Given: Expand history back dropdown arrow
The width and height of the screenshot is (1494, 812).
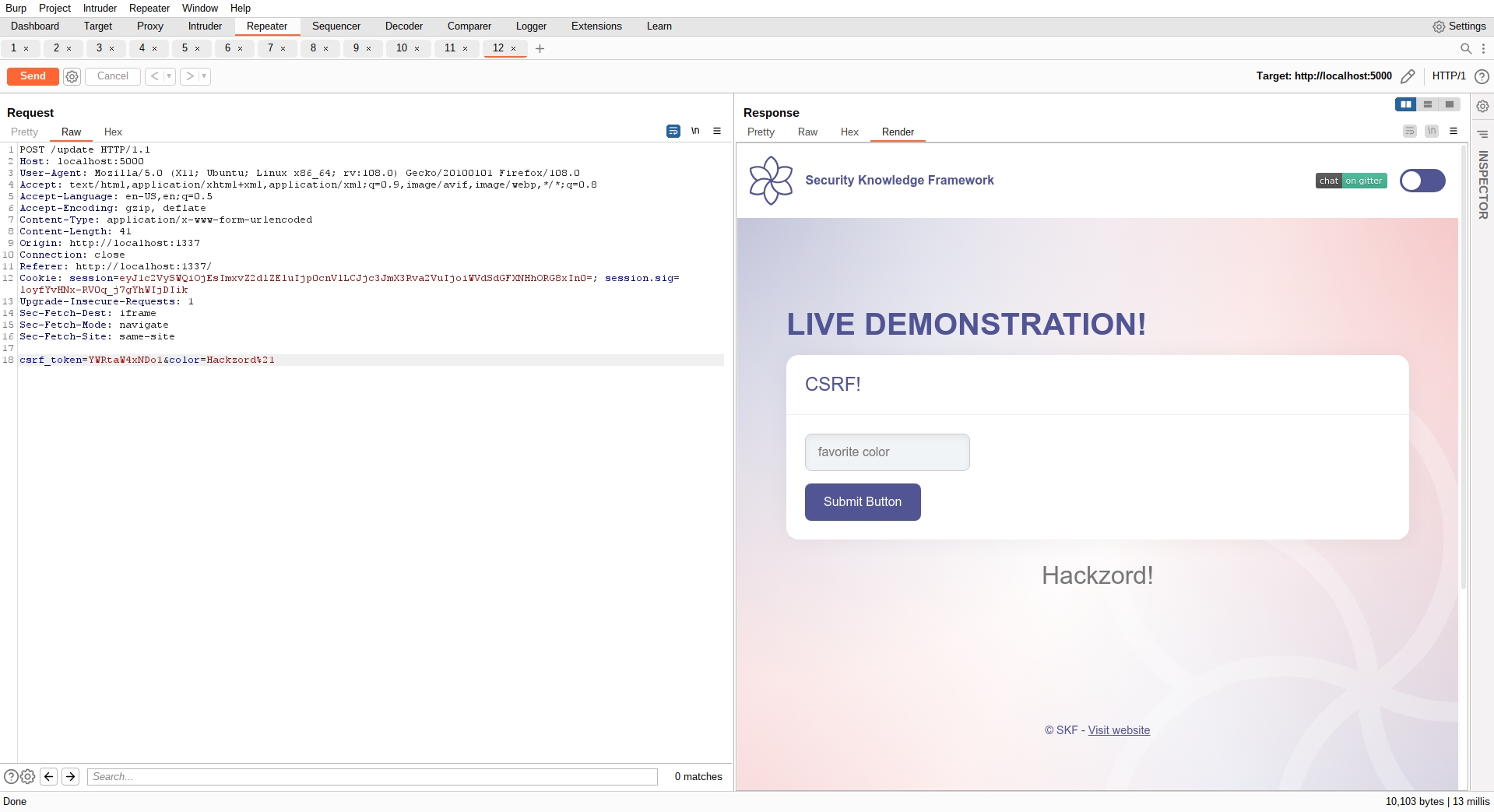Looking at the screenshot, I should point(169,76).
